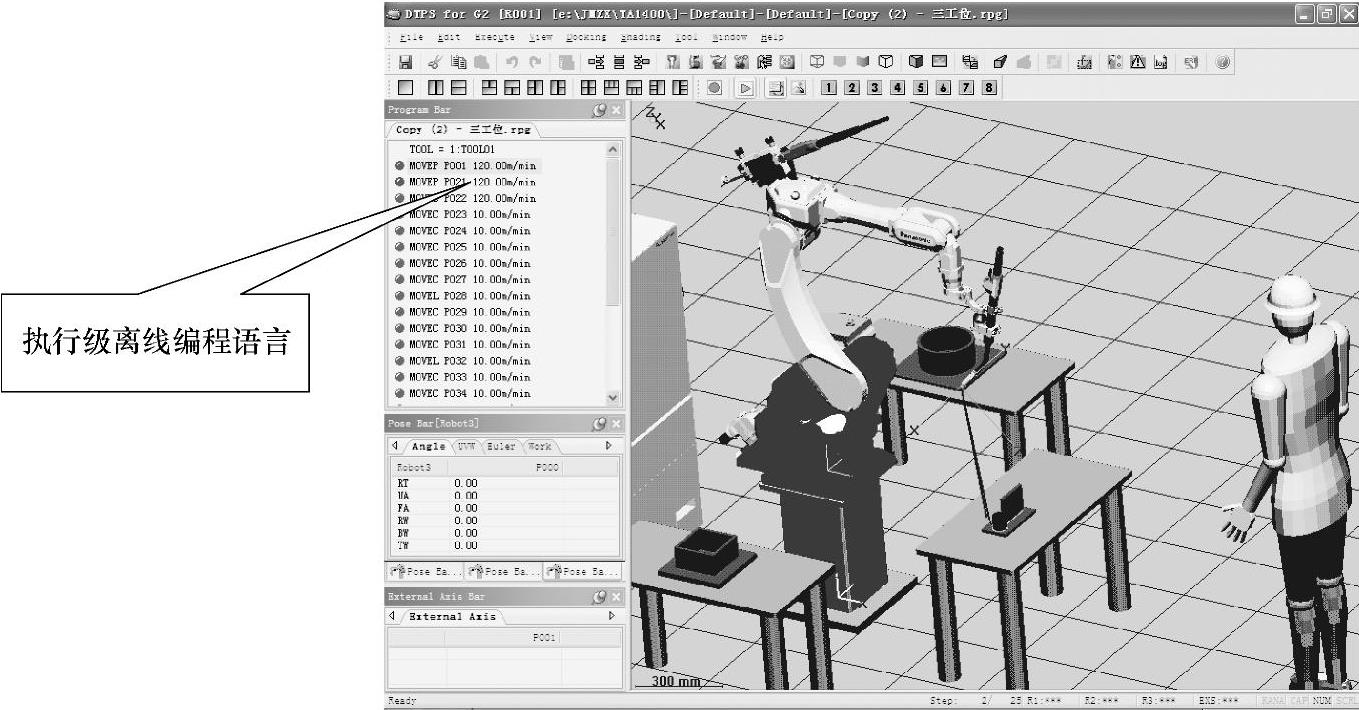Screen dimensions: 1359x710
Task: Show earlier Pose Bar tabs with left arrow
Action: click(x=394, y=446)
